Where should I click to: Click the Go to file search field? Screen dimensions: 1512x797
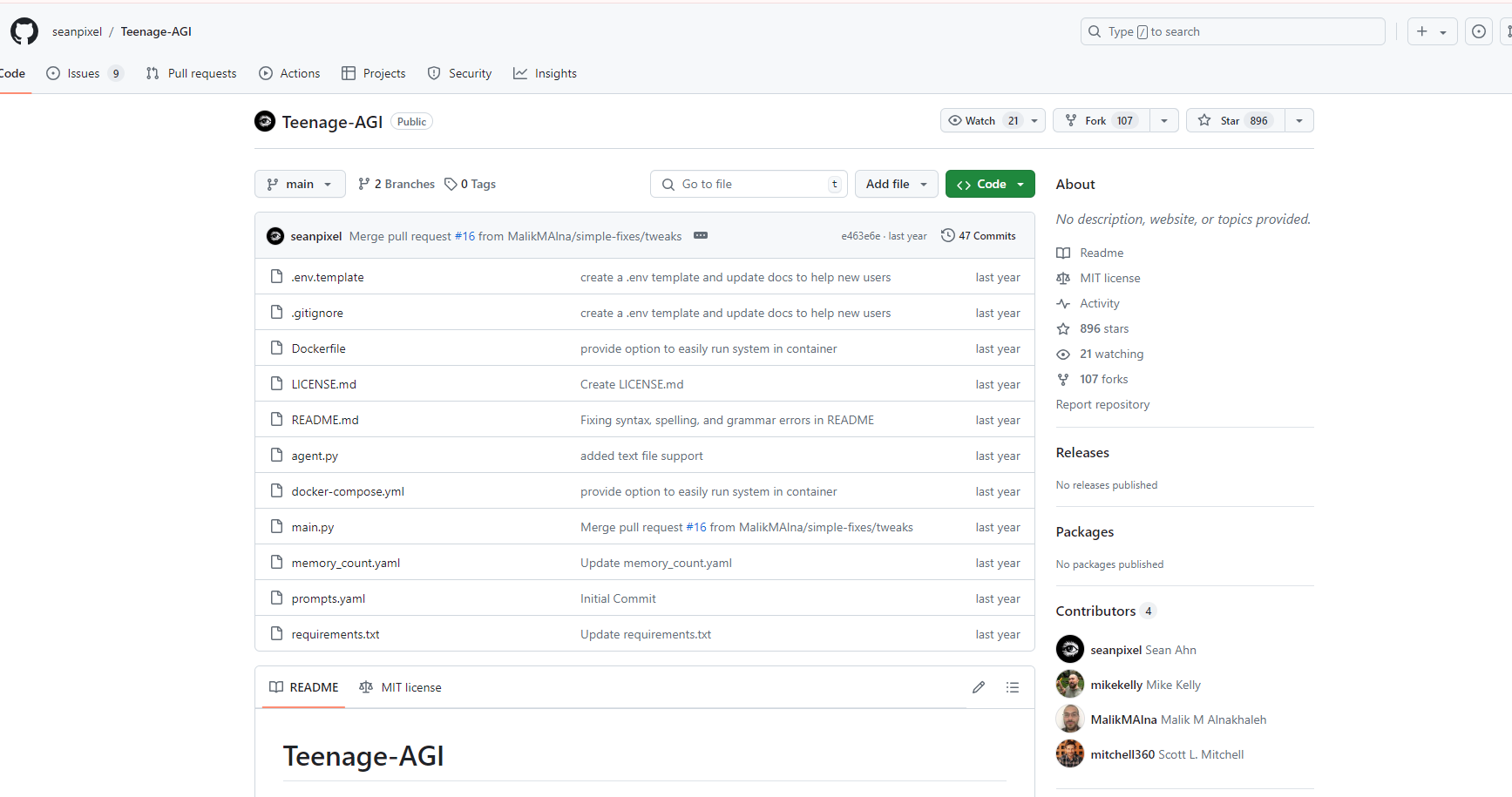[748, 184]
